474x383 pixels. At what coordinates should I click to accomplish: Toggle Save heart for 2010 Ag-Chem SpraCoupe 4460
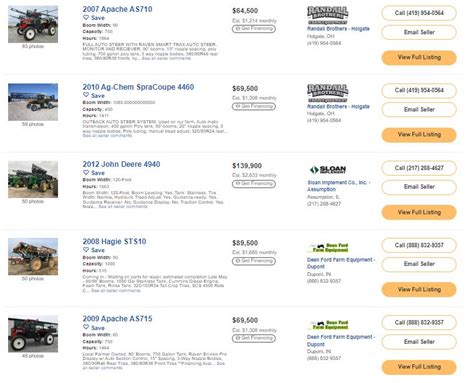(86, 95)
